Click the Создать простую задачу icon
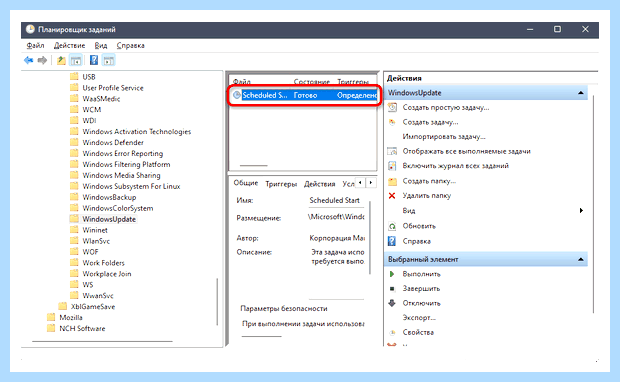The image size is (620, 382). pyautogui.click(x=392, y=107)
